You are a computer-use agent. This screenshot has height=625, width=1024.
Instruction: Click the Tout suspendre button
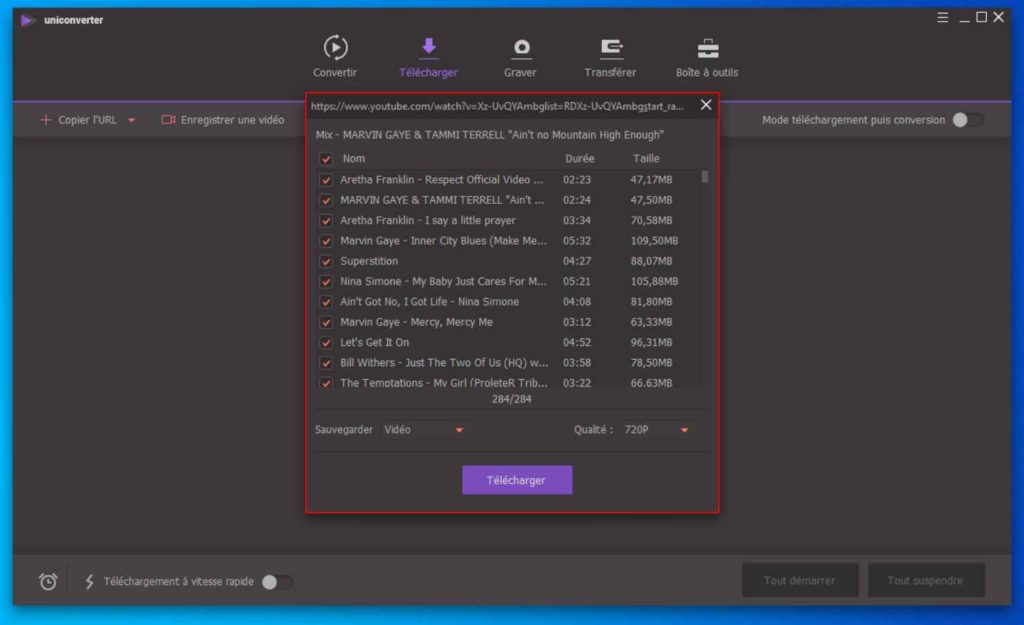(925, 580)
